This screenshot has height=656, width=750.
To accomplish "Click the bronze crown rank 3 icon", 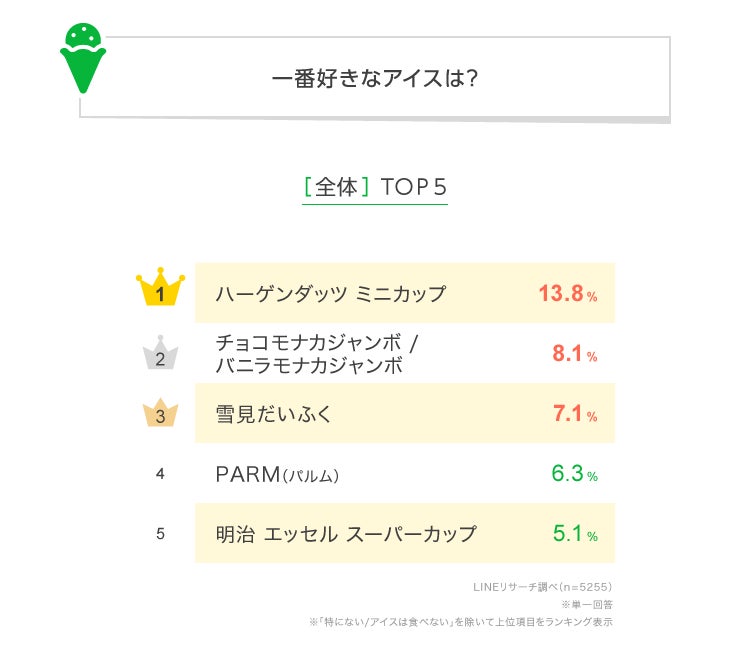I will click(x=160, y=414).
